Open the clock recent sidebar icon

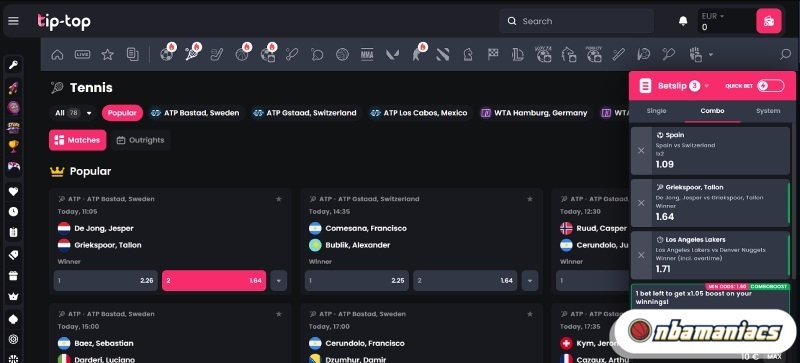[13, 211]
